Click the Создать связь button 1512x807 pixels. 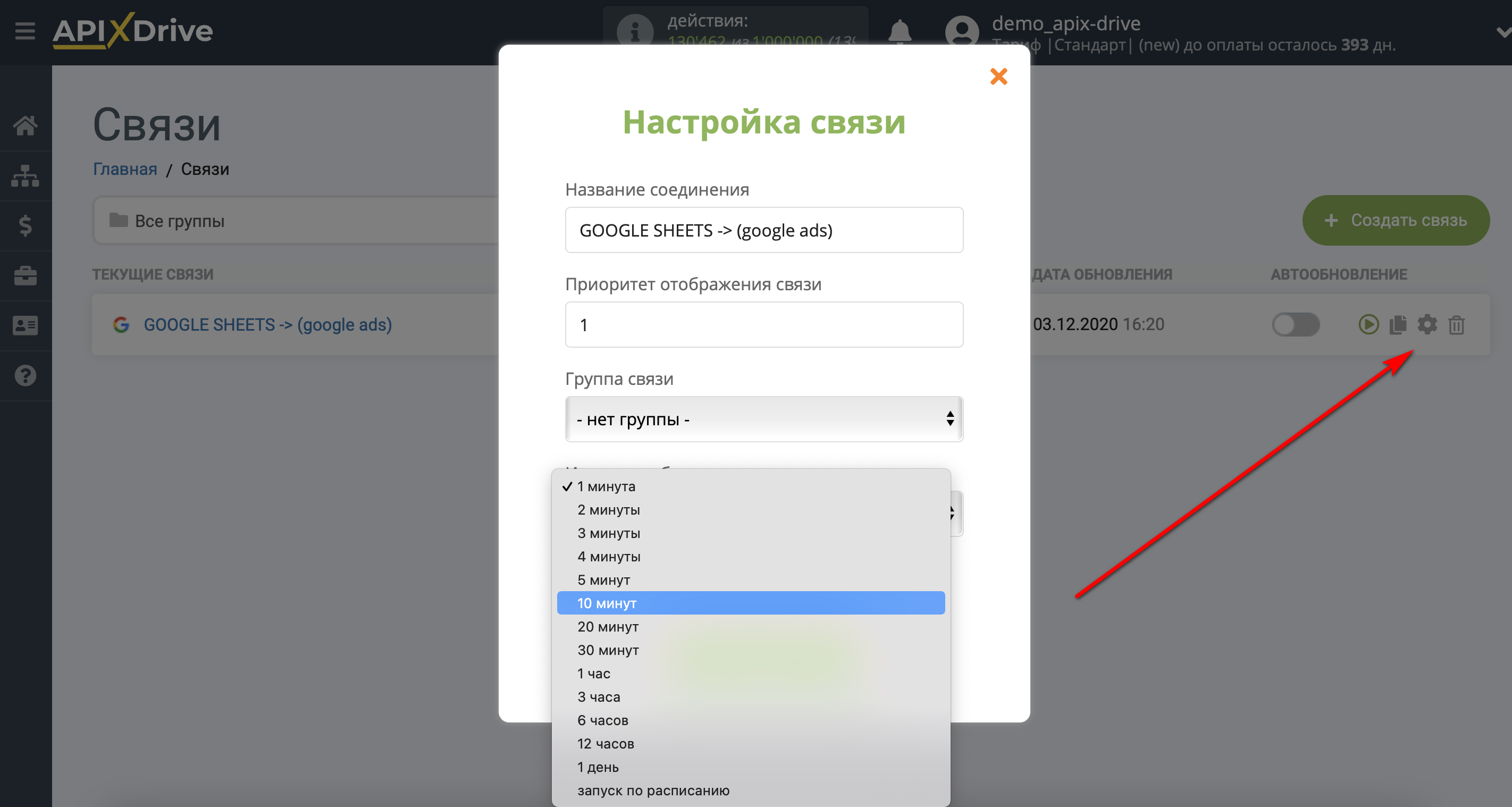pos(1395,220)
